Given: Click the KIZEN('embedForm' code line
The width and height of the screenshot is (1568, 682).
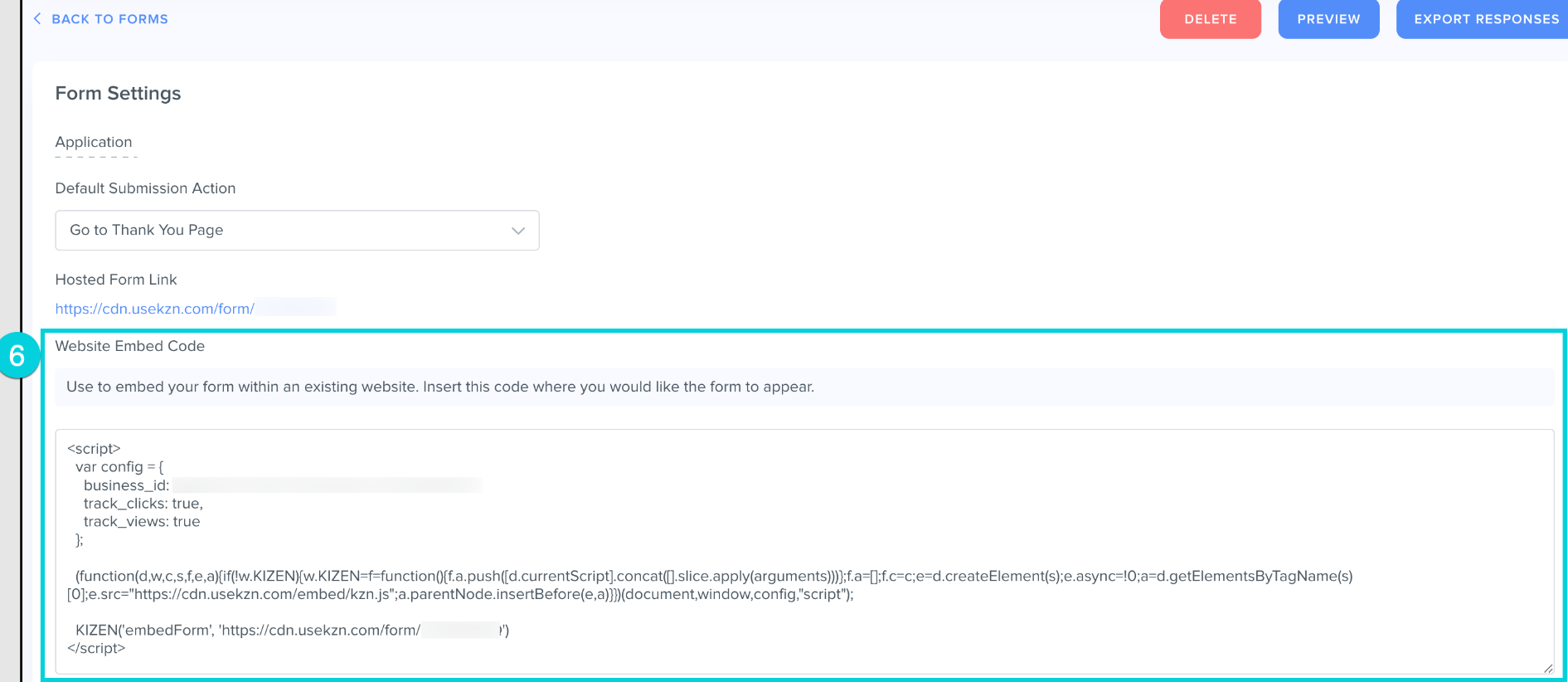Looking at the screenshot, I should click(292, 631).
